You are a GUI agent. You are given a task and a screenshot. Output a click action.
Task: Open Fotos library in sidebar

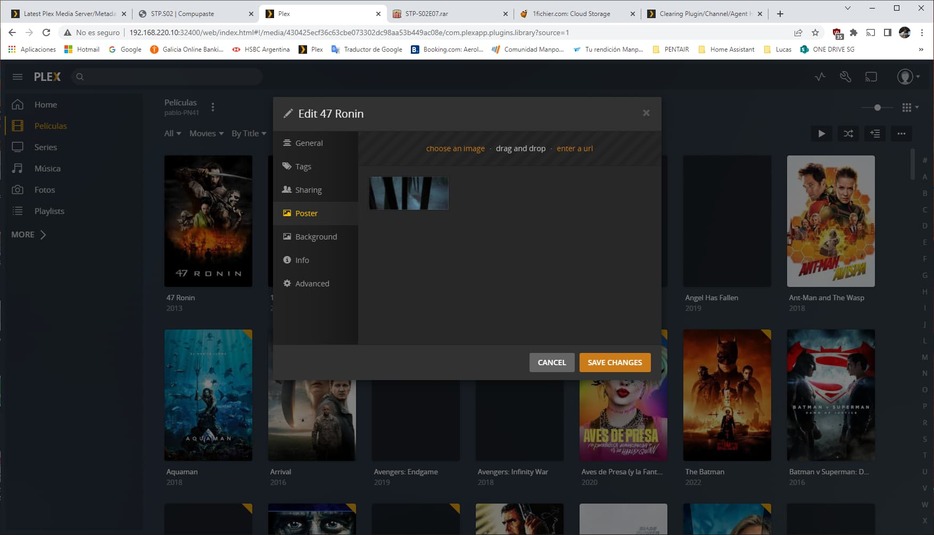click(44, 189)
